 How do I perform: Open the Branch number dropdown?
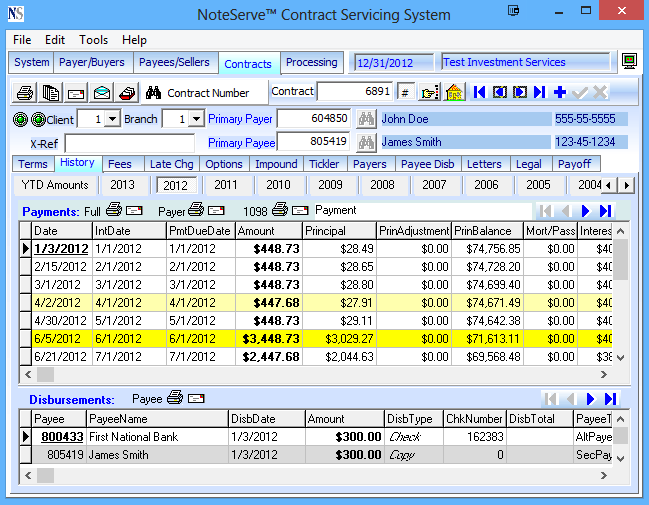[x=197, y=119]
